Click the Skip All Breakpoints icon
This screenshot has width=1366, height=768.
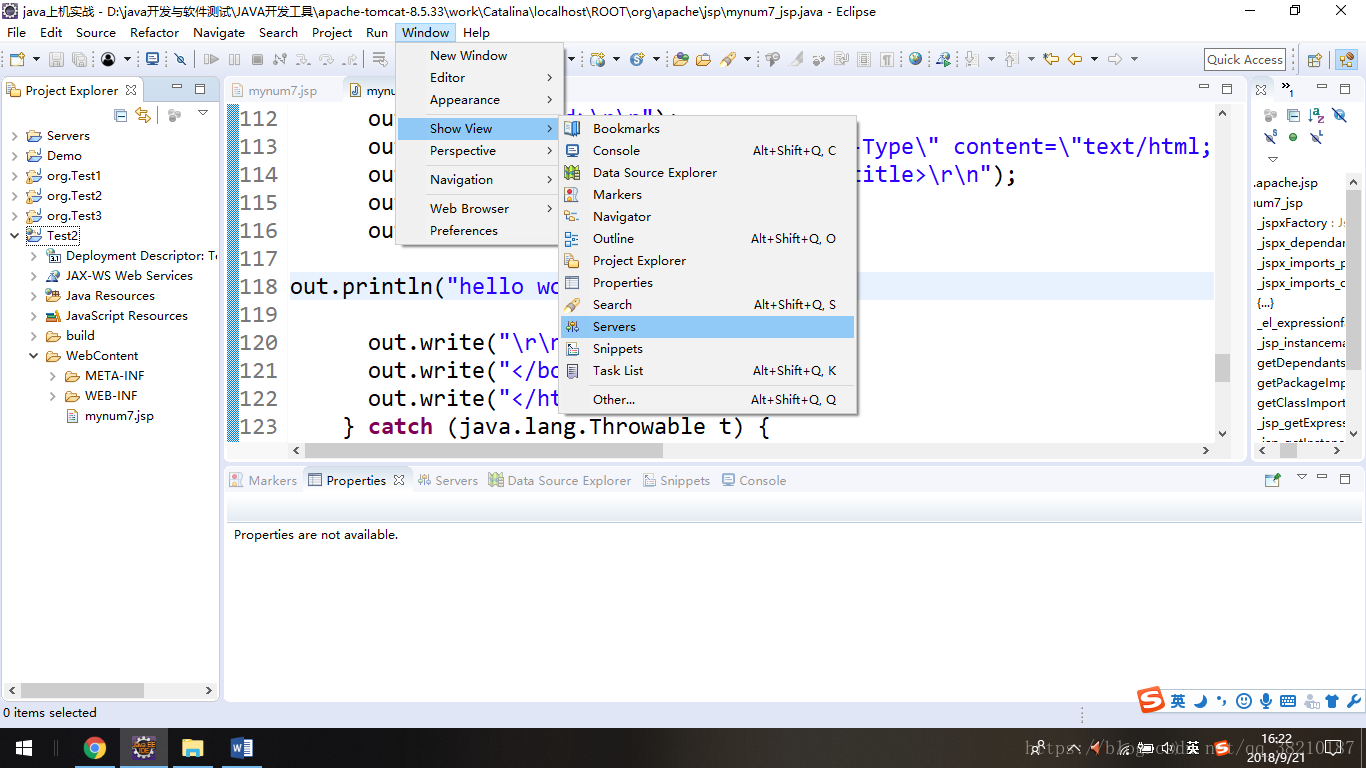[x=180, y=59]
